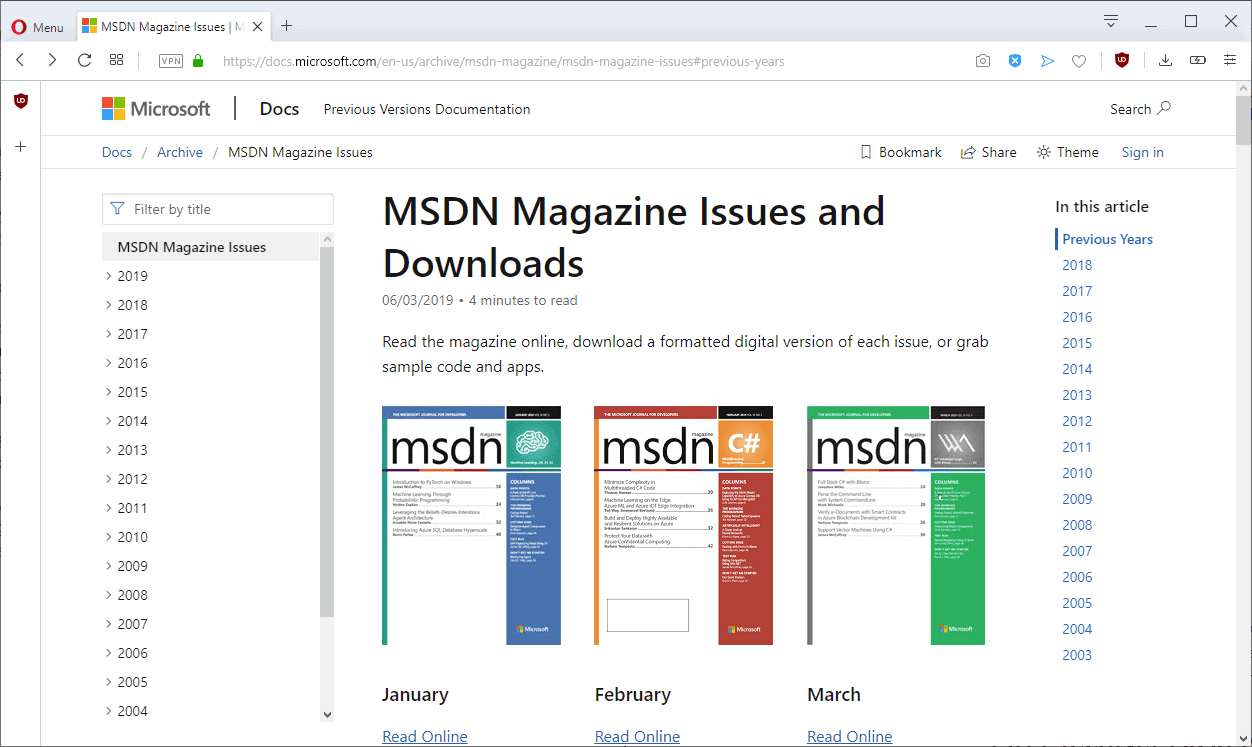The image size is (1252, 747).
Task: Open the downloads panel
Action: [x=1165, y=60]
